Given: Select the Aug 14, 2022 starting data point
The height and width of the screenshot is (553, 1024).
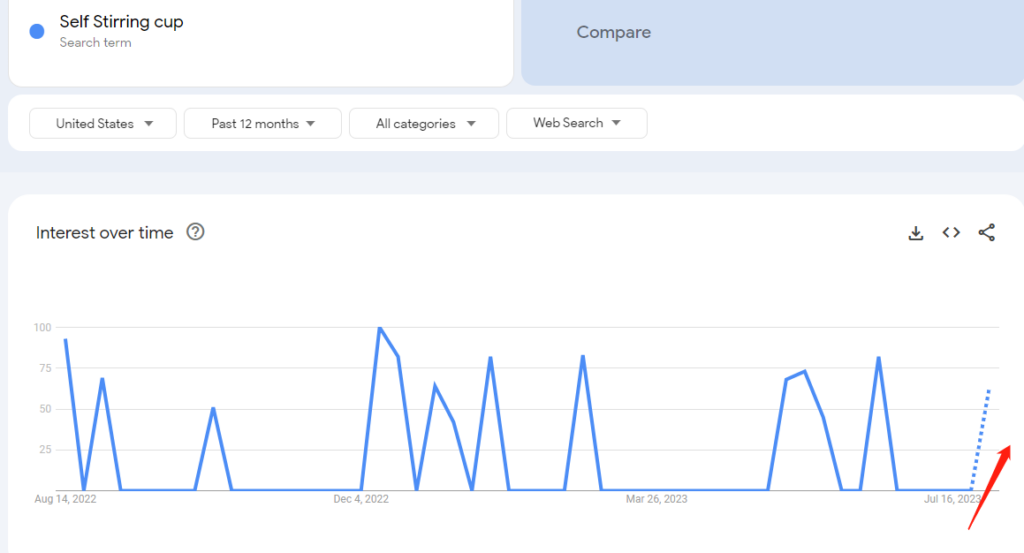Looking at the screenshot, I should coord(65,340).
